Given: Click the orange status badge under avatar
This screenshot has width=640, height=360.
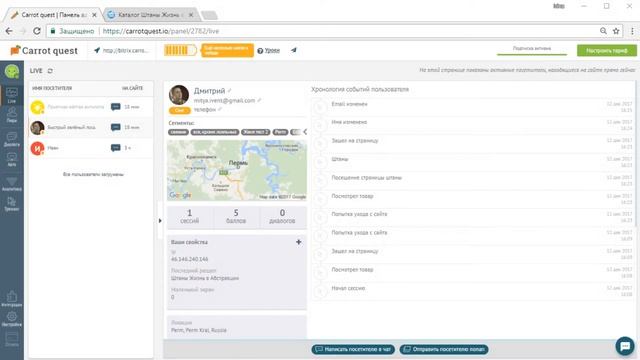Looking at the screenshot, I should click(x=180, y=110).
